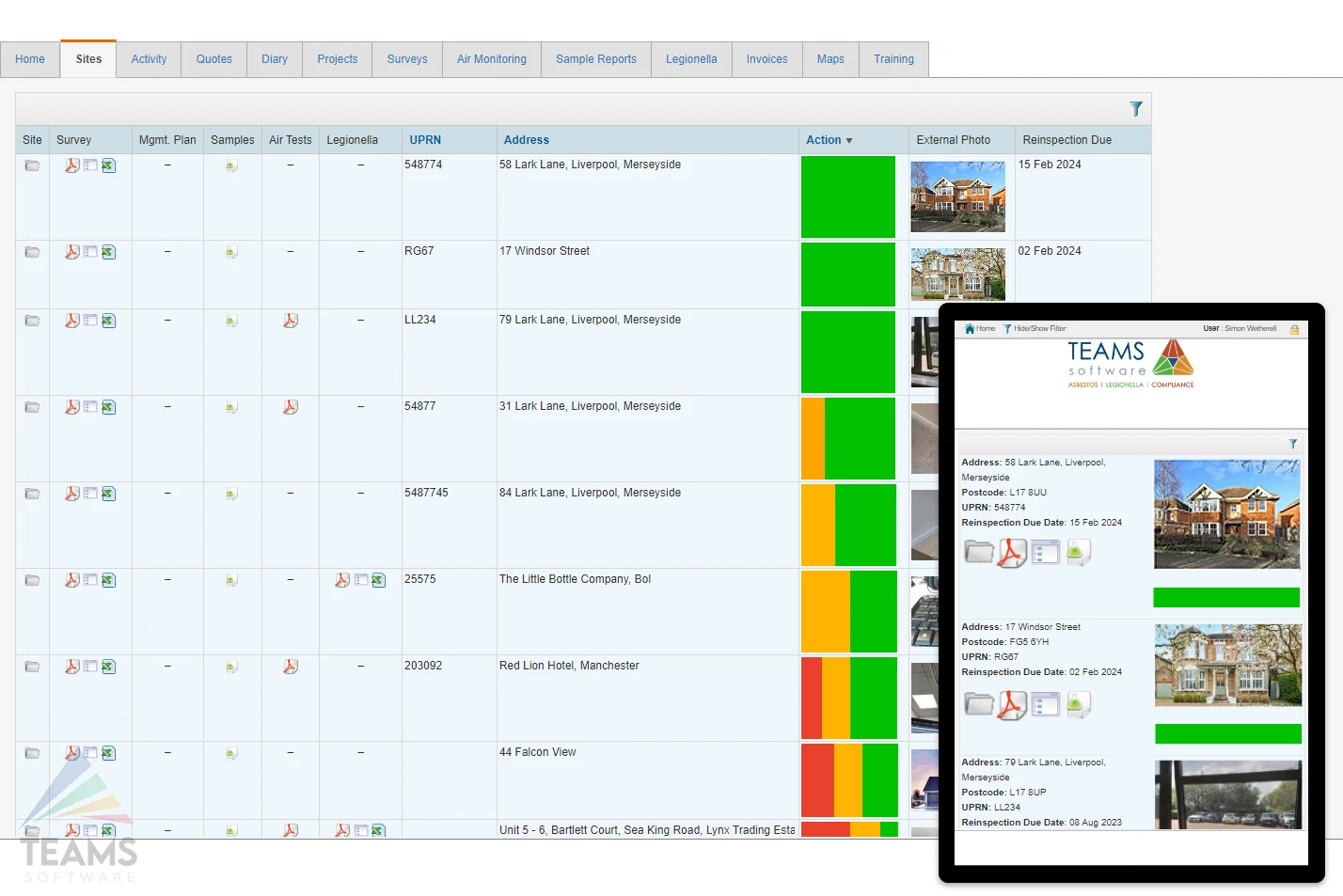This screenshot has width=1343, height=896.
Task: Open the external photo thumbnail for 58 Lark Lane
Action: coord(957,196)
